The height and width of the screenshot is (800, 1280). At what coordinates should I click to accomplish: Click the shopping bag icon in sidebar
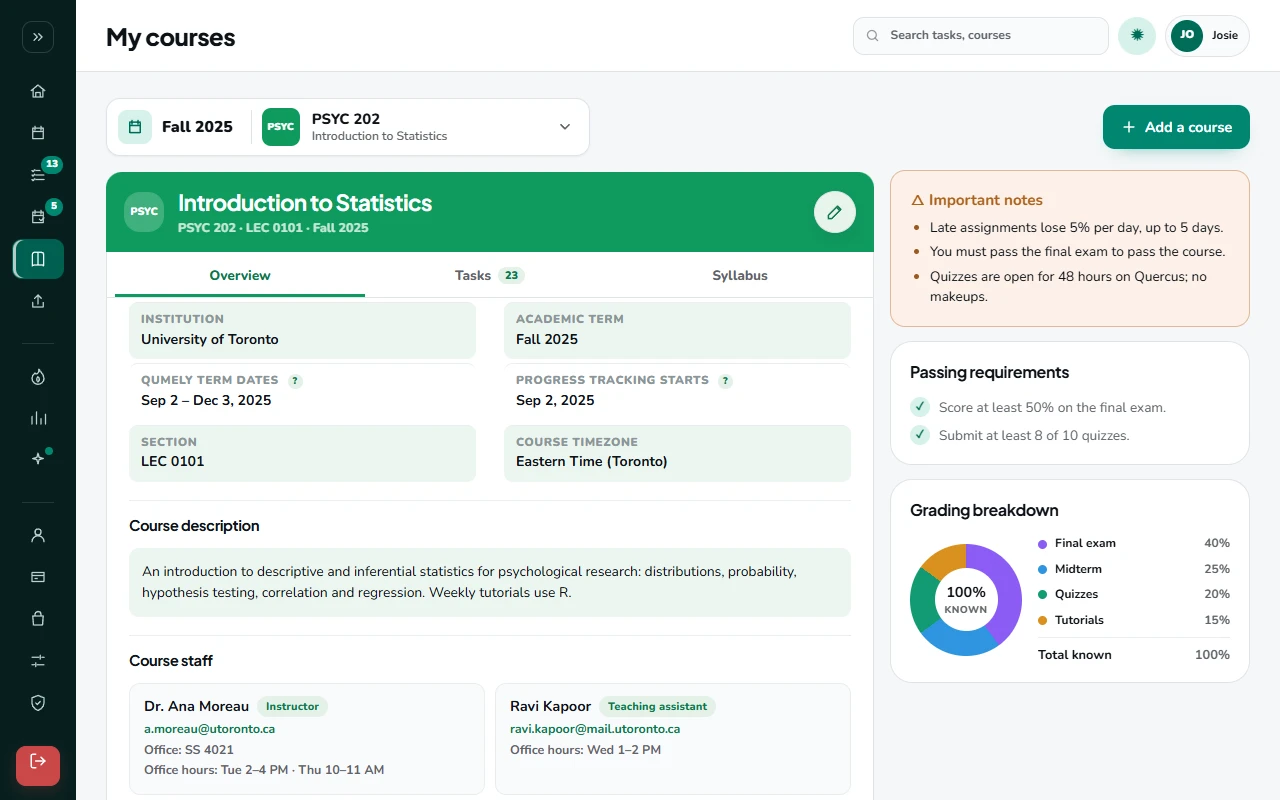(x=38, y=619)
